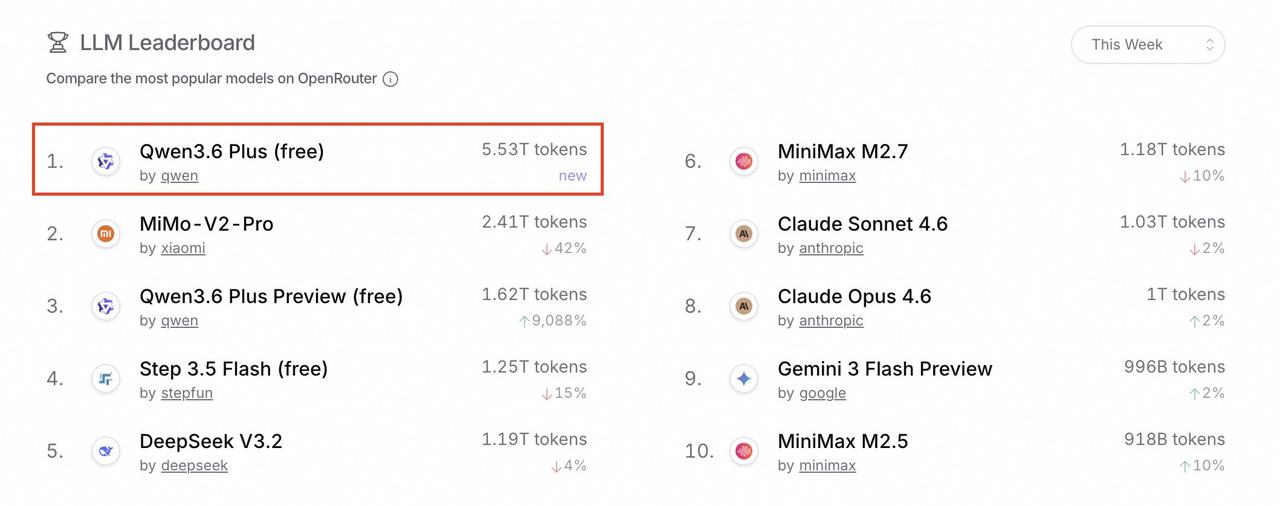This screenshot has width=1280, height=506.
Task: Click the info icon after OpenRouter description
Action: (391, 79)
